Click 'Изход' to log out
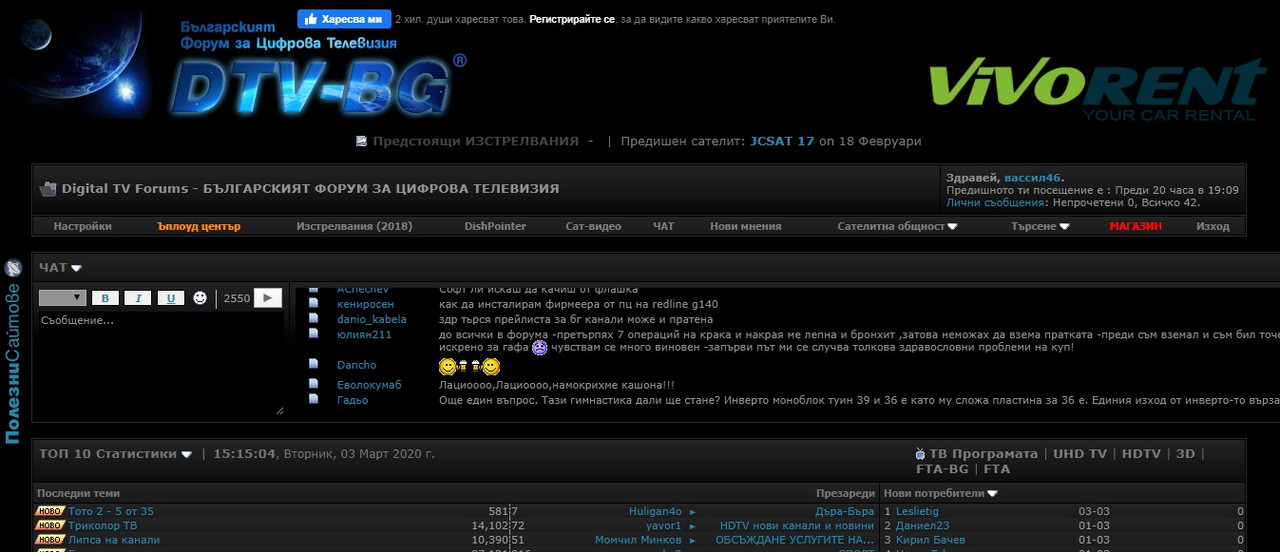This screenshot has width=1280, height=552. click(1213, 226)
